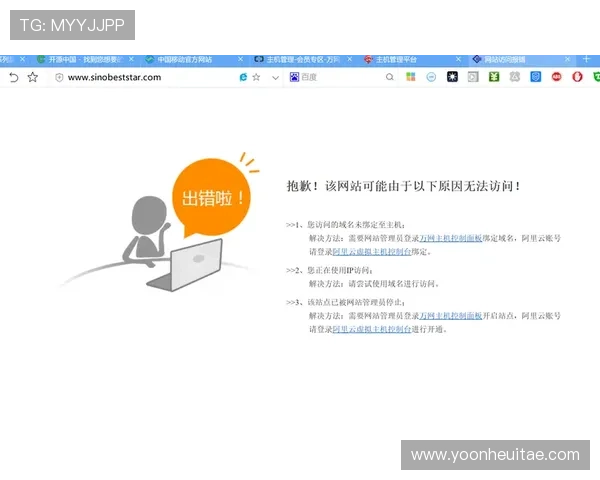Click the orange 出错啦！ speech bubble
This screenshot has height=480, width=600.
click(211, 198)
